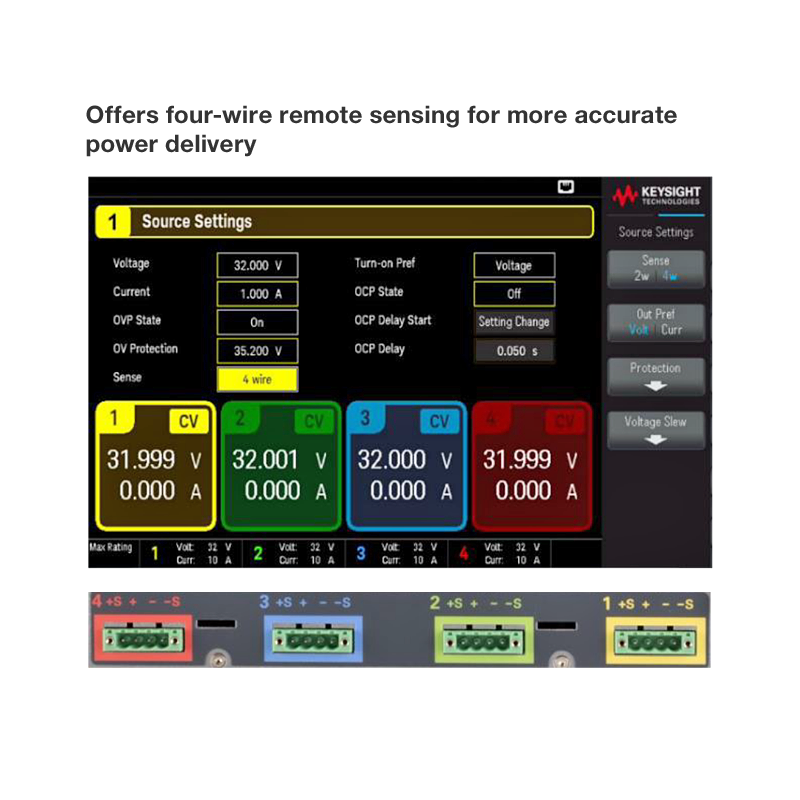The height and width of the screenshot is (800, 800).
Task: Select the Current field showing 1.000 A
Action: (257, 294)
